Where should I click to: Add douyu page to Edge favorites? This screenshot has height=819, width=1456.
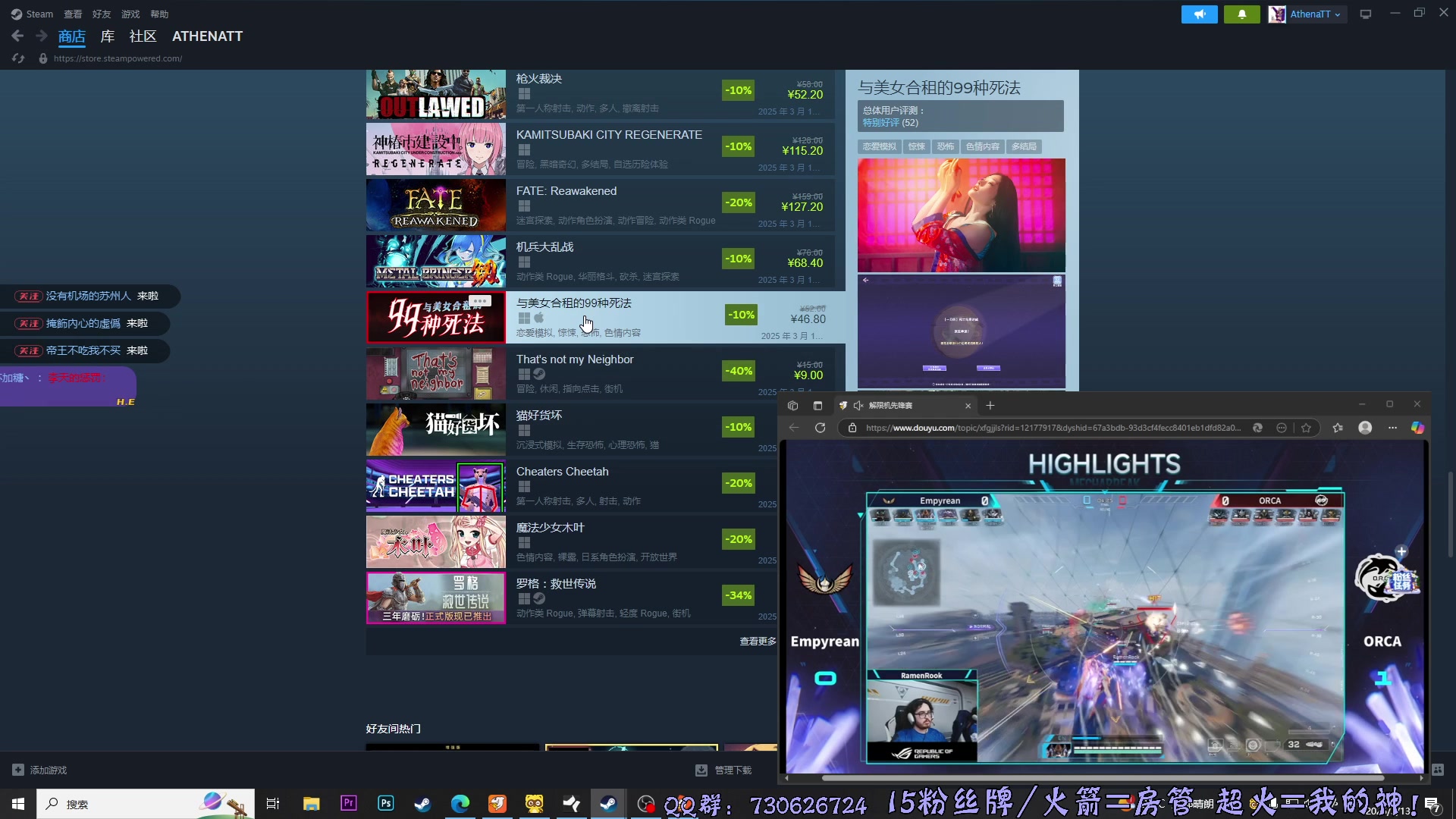click(1306, 428)
